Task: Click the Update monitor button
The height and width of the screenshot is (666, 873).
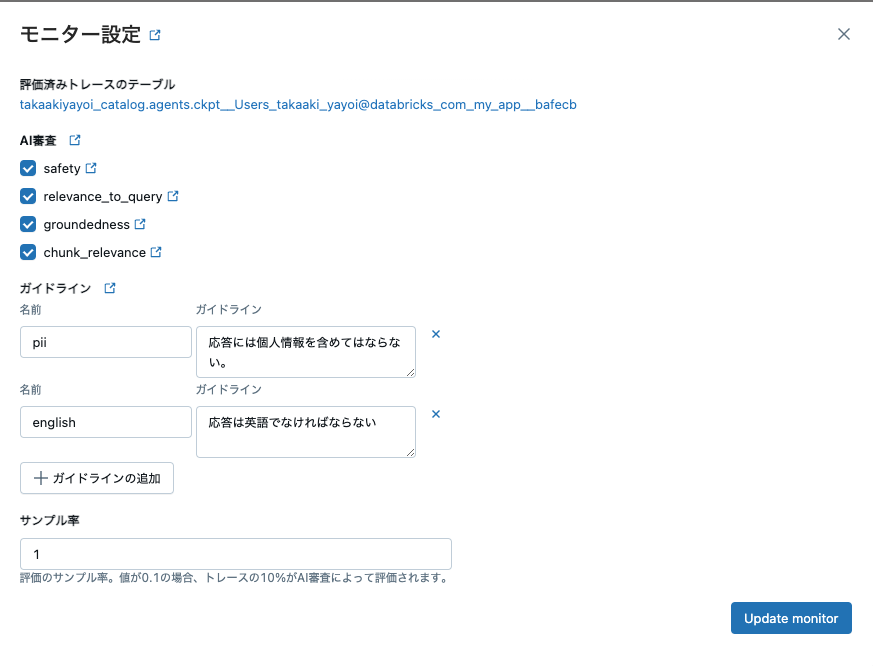Action: pyautogui.click(x=791, y=618)
